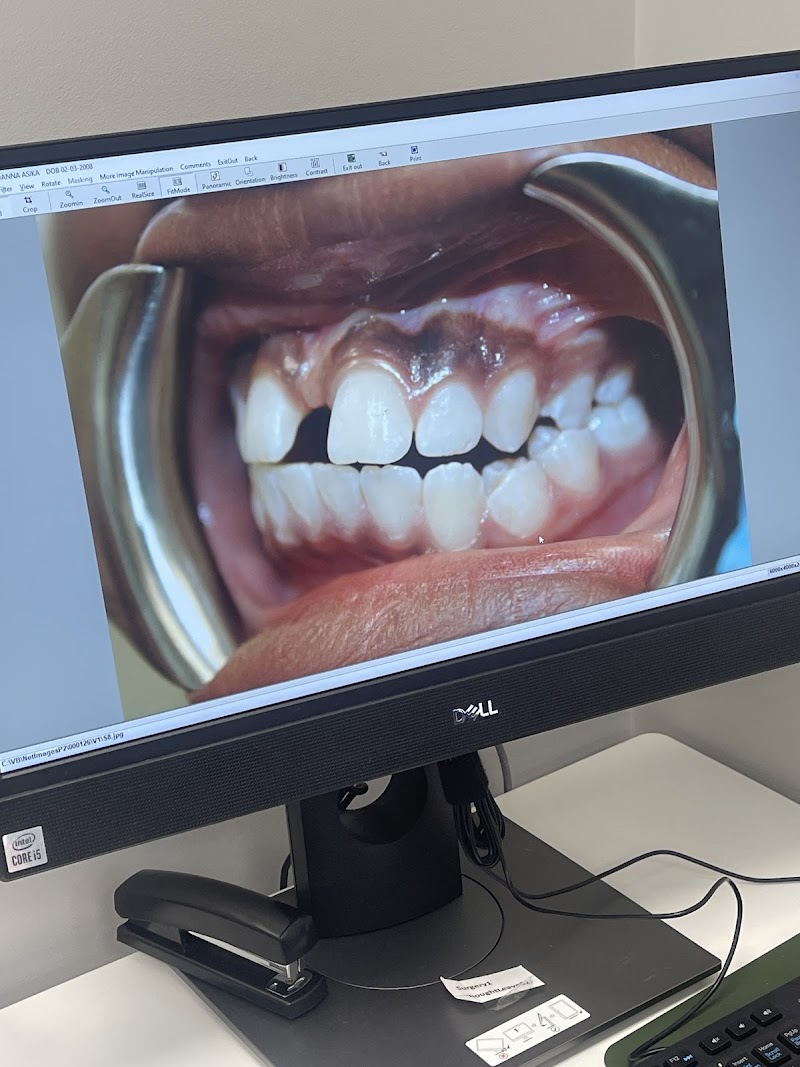Open the Rotate menu

pos(51,184)
